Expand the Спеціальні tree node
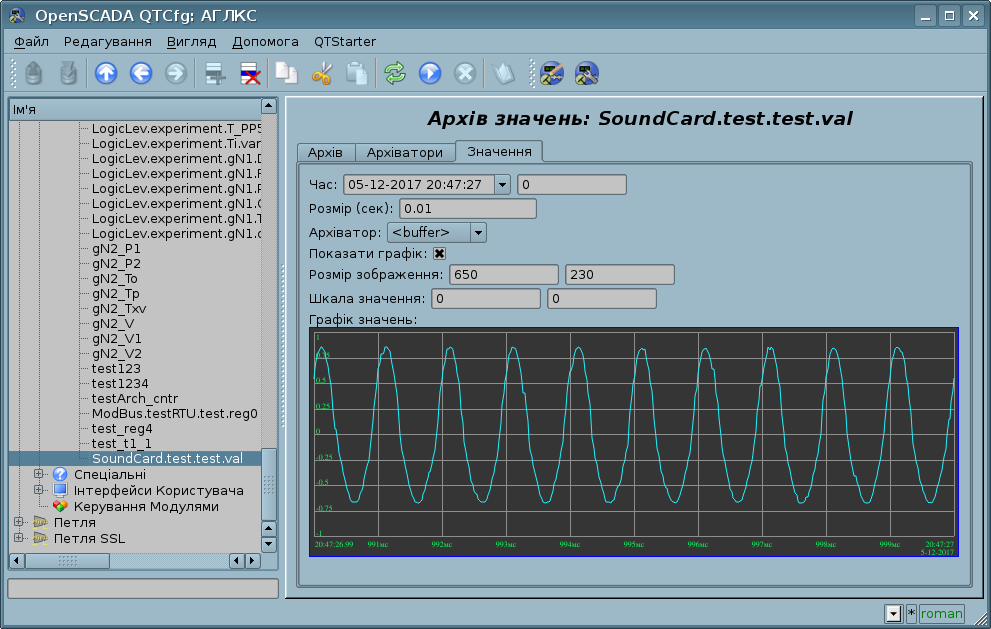The image size is (991, 629). coord(39,474)
